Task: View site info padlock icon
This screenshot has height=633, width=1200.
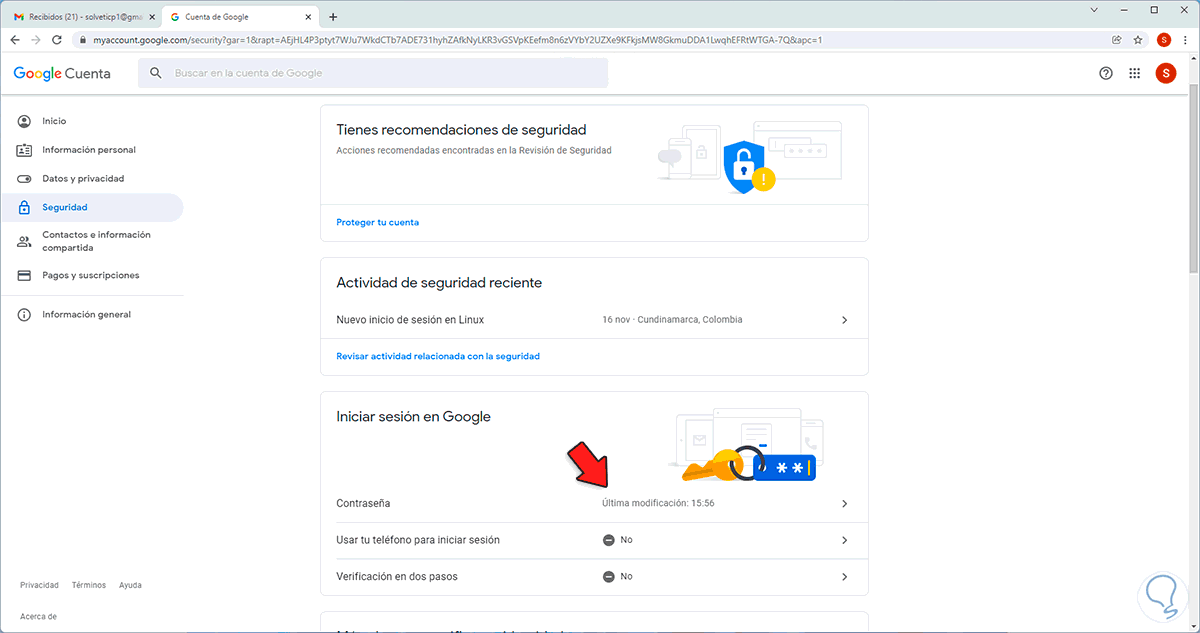Action: 85,40
